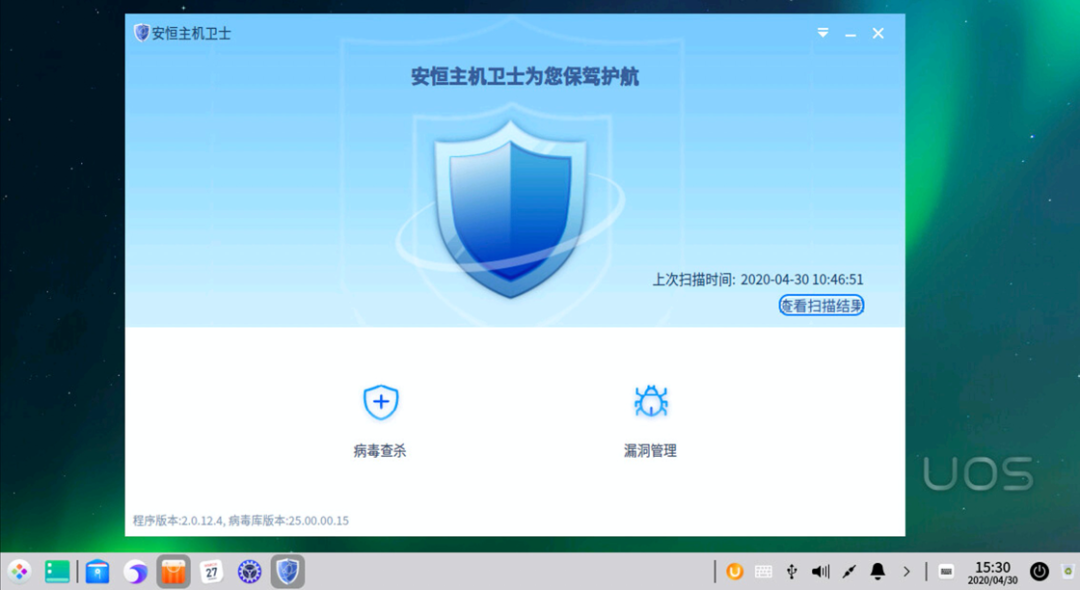Open the calendar app showing 27 from taskbar
This screenshot has width=1080, height=590.
211,571
